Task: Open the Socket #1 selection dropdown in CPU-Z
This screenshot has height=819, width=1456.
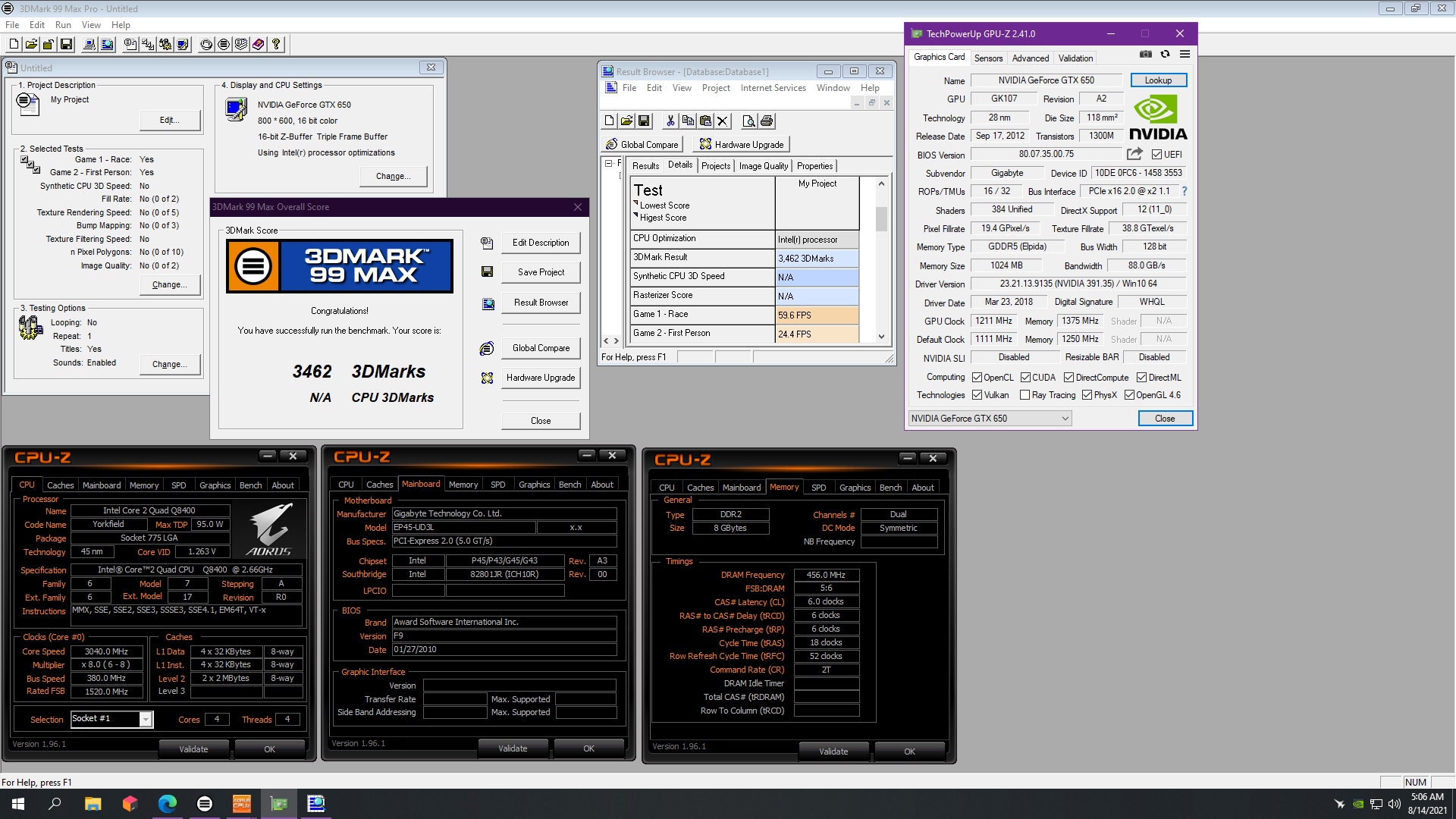Action: tap(112, 719)
